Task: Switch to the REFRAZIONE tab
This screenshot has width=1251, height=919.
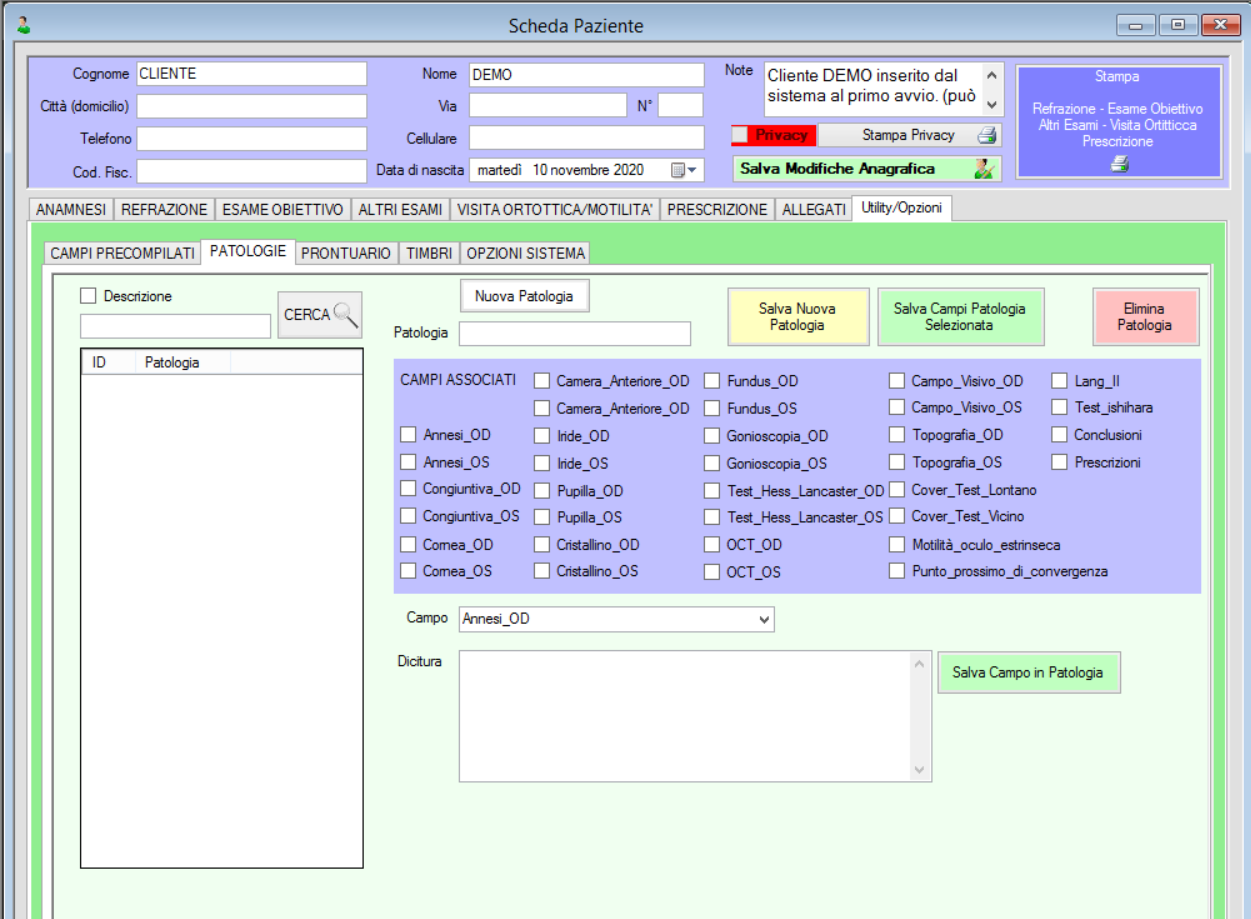Action: [164, 209]
